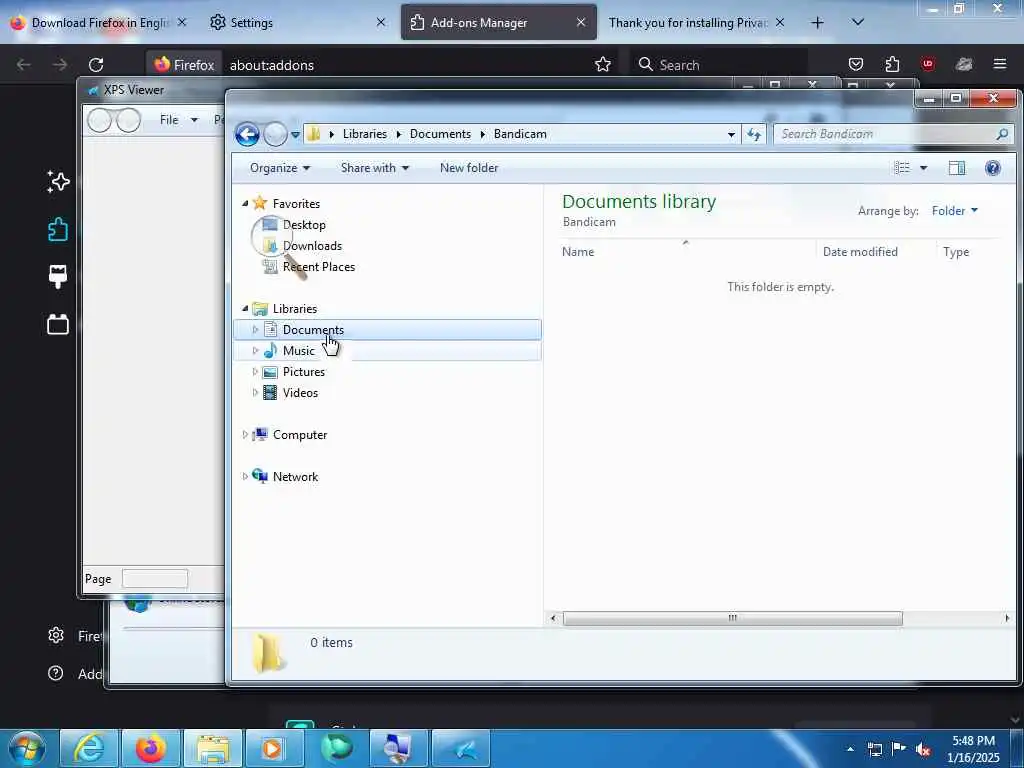The width and height of the screenshot is (1024, 768).
Task: Open Extensions in add-ons sidebar
Action: [58, 229]
